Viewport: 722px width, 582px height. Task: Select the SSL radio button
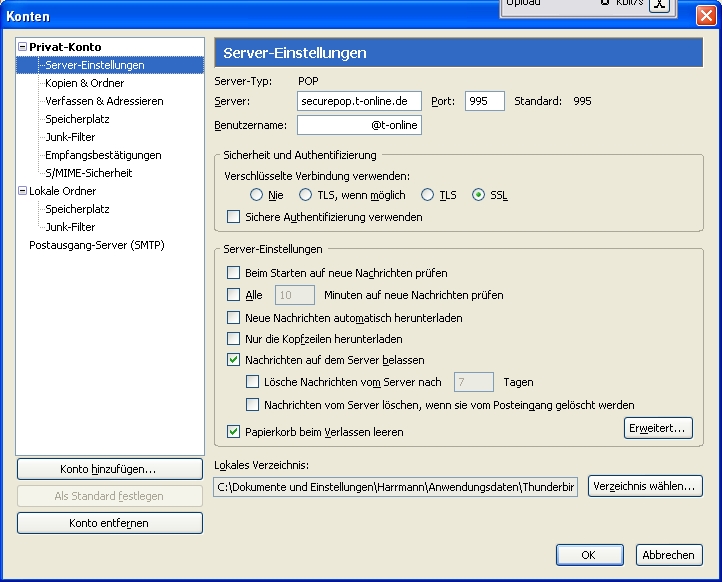pyautogui.click(x=478, y=195)
